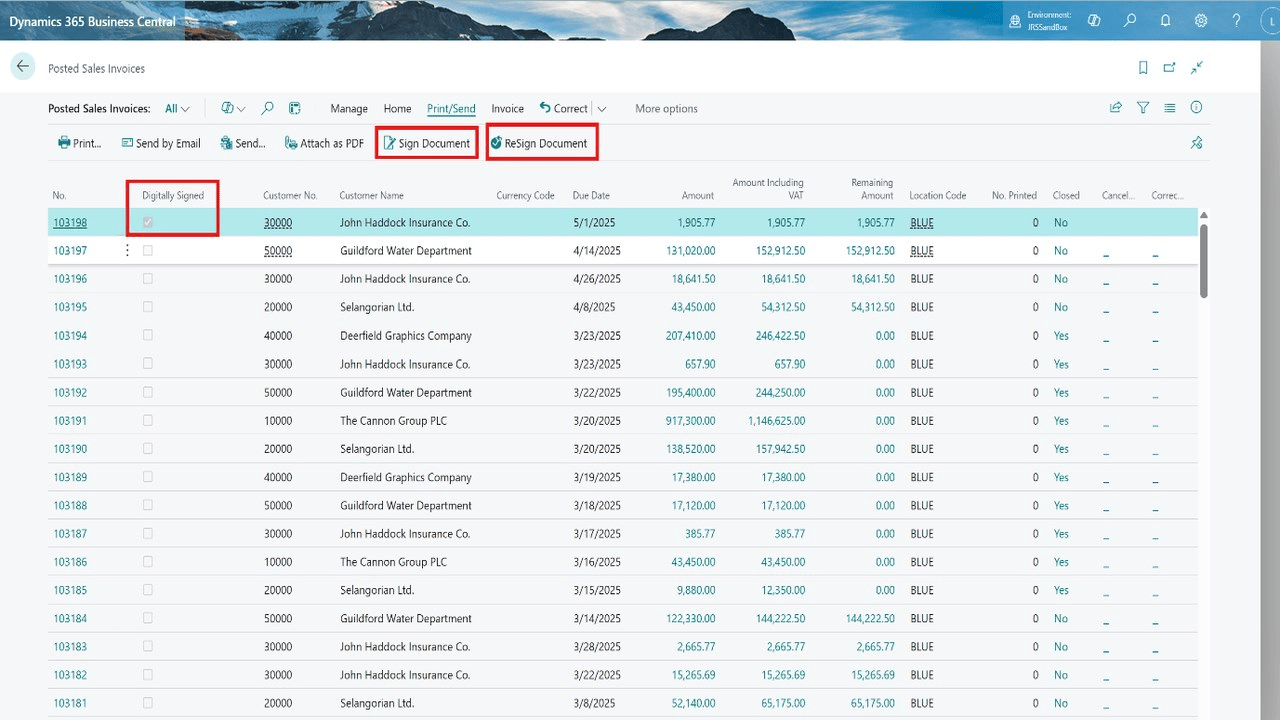Open the More options menu
Viewport: 1280px width, 720px height.
666,108
